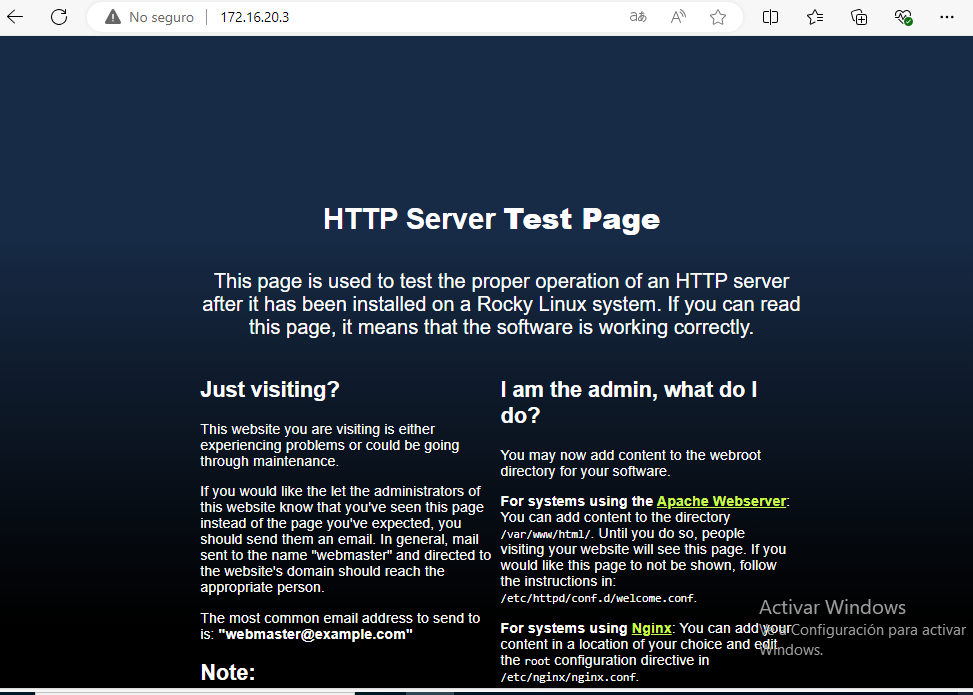This screenshot has width=973, height=695.
Task: Open the favorites list icon
Action: click(x=815, y=17)
